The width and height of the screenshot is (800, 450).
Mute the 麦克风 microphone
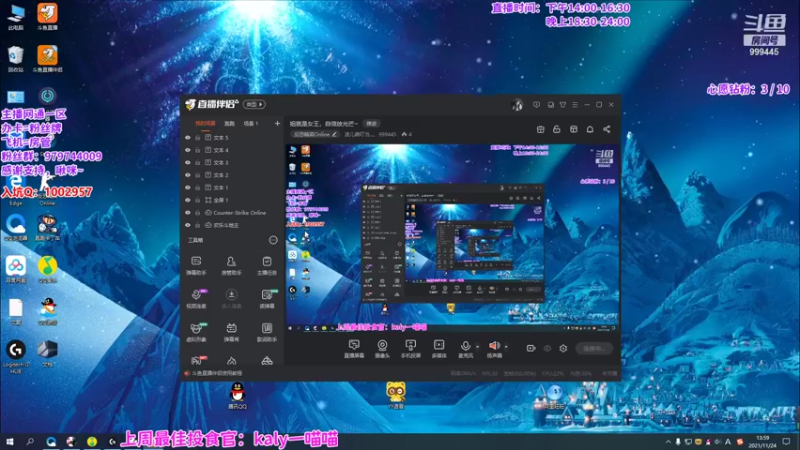coord(465,349)
